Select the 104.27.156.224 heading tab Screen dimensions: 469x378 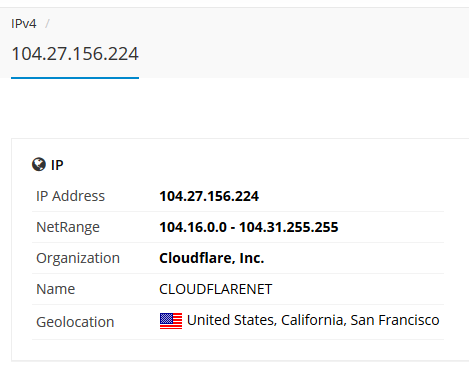(x=75, y=54)
